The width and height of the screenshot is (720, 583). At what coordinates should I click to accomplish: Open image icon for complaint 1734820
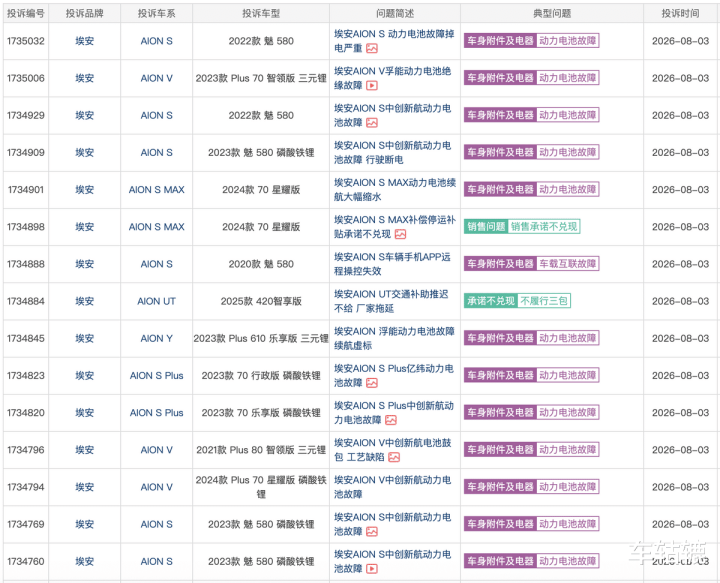(391, 420)
